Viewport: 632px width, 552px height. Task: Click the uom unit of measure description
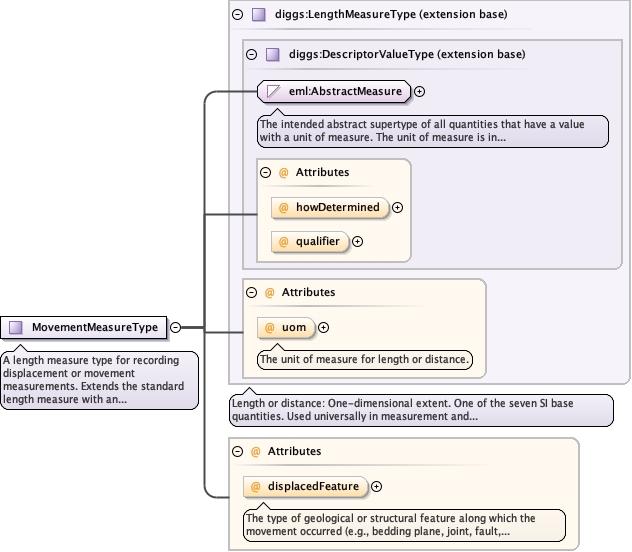364,359
